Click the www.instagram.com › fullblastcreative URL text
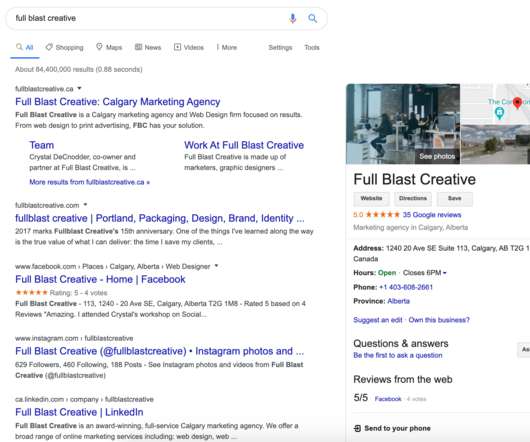This screenshot has width=530, height=442. pyautogui.click(x=74, y=338)
